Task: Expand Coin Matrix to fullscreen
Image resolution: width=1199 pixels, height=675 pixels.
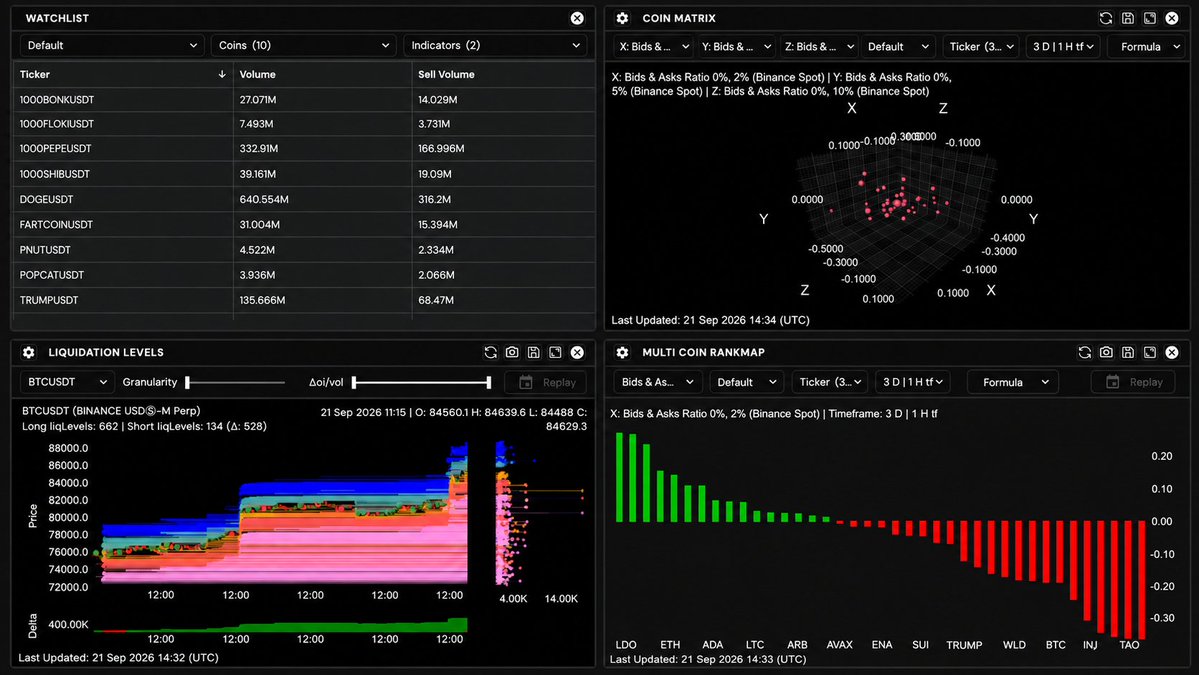Action: tap(1149, 18)
